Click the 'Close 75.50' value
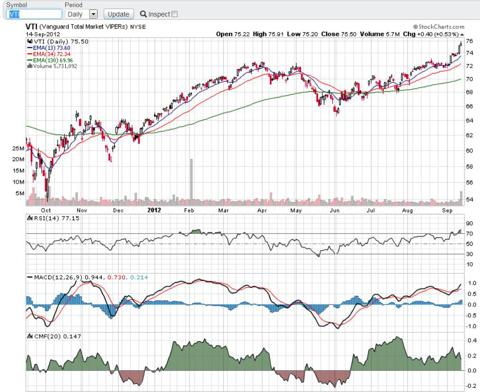 pos(339,34)
